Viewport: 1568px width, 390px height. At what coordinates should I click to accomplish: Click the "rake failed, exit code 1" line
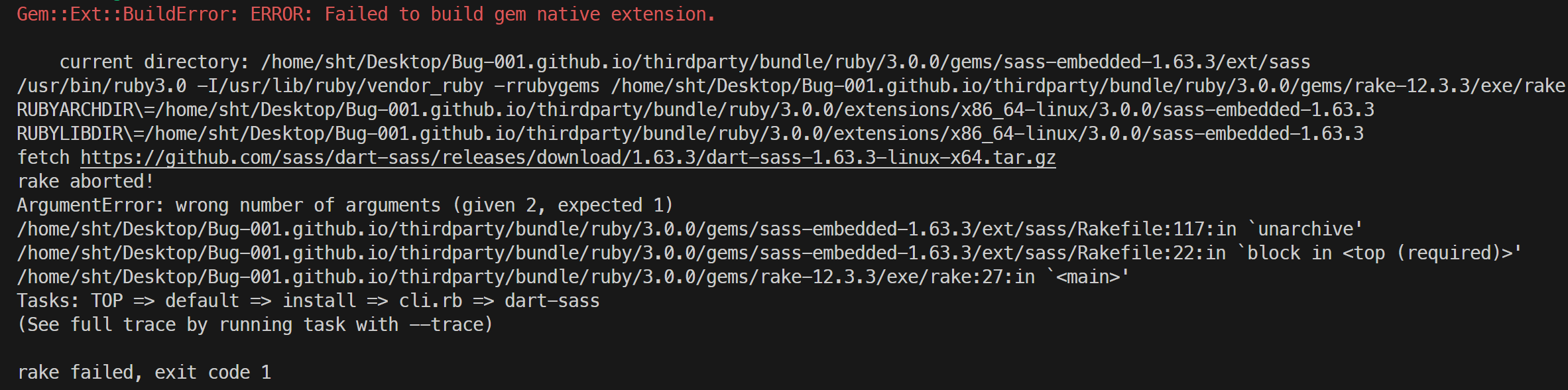[x=144, y=373]
